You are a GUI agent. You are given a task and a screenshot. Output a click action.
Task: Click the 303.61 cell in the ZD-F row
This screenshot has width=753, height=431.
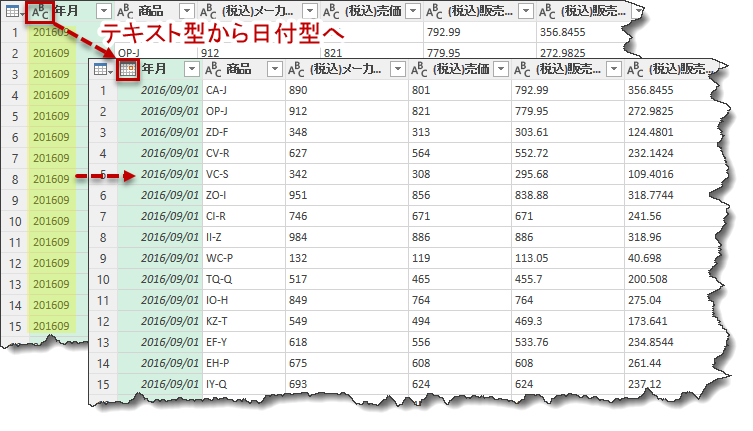click(568, 133)
